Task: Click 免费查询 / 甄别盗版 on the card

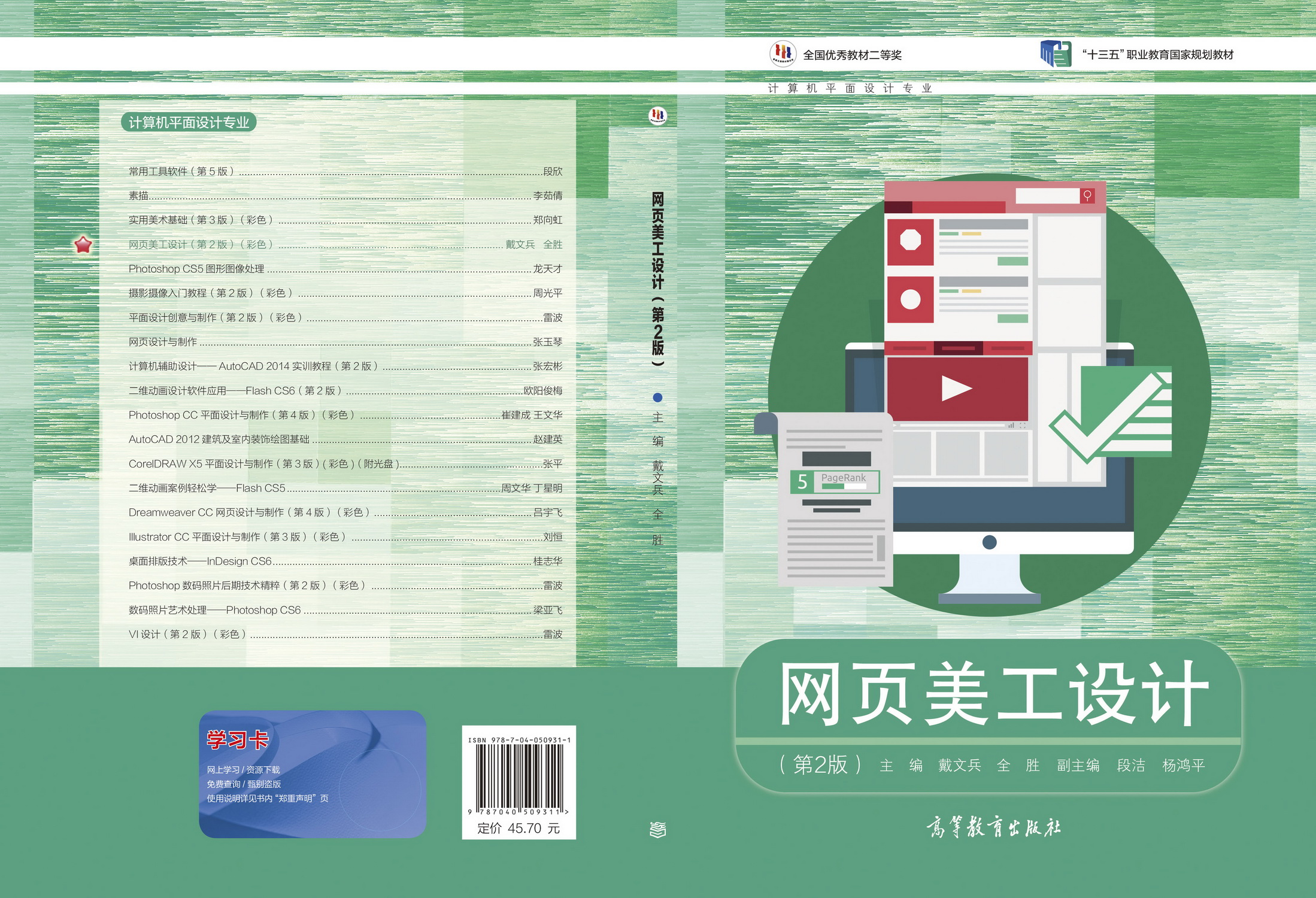Action: click(244, 784)
